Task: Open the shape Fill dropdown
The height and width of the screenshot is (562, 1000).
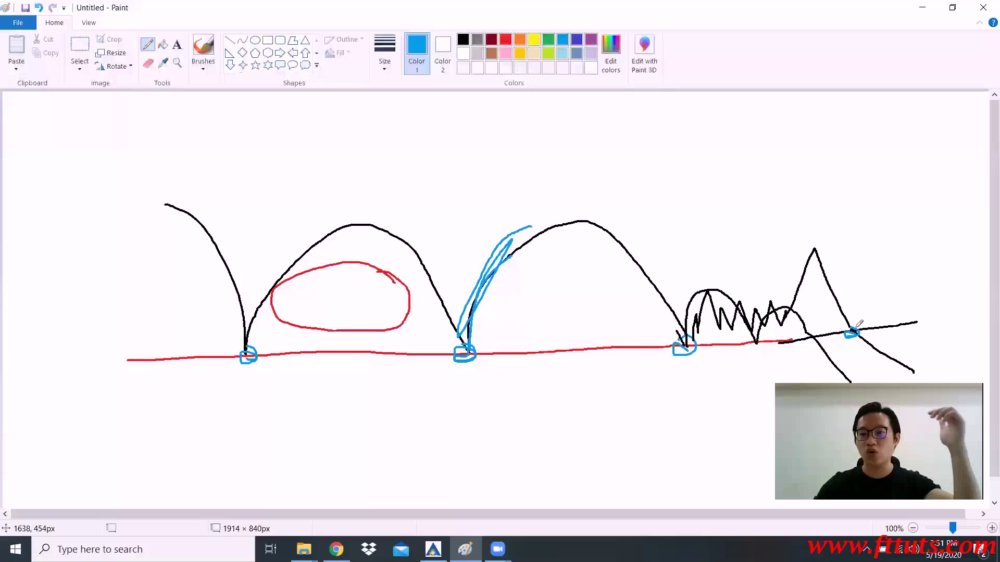Action: pos(338,53)
